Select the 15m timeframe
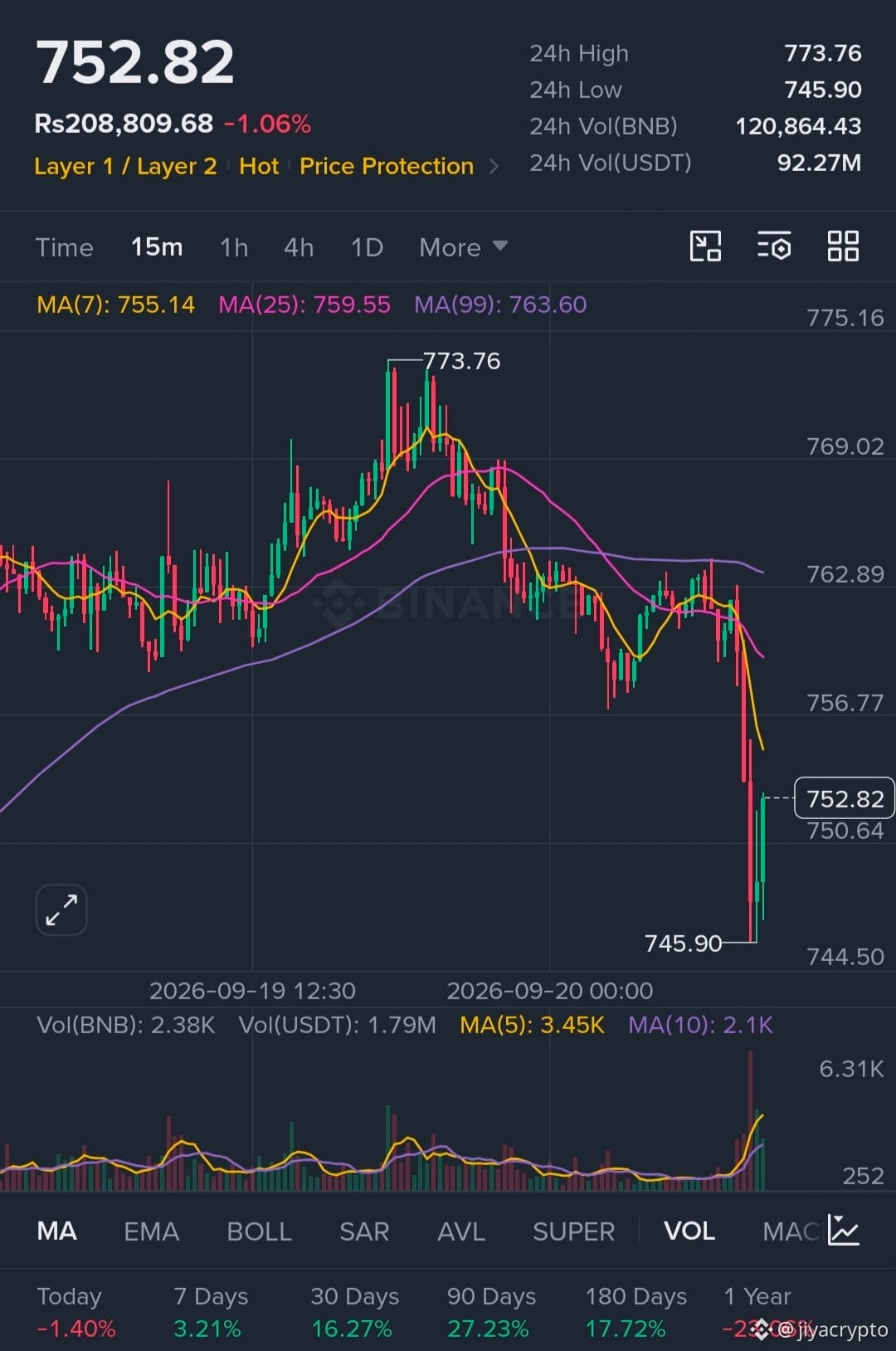896x1351 pixels. 157,247
